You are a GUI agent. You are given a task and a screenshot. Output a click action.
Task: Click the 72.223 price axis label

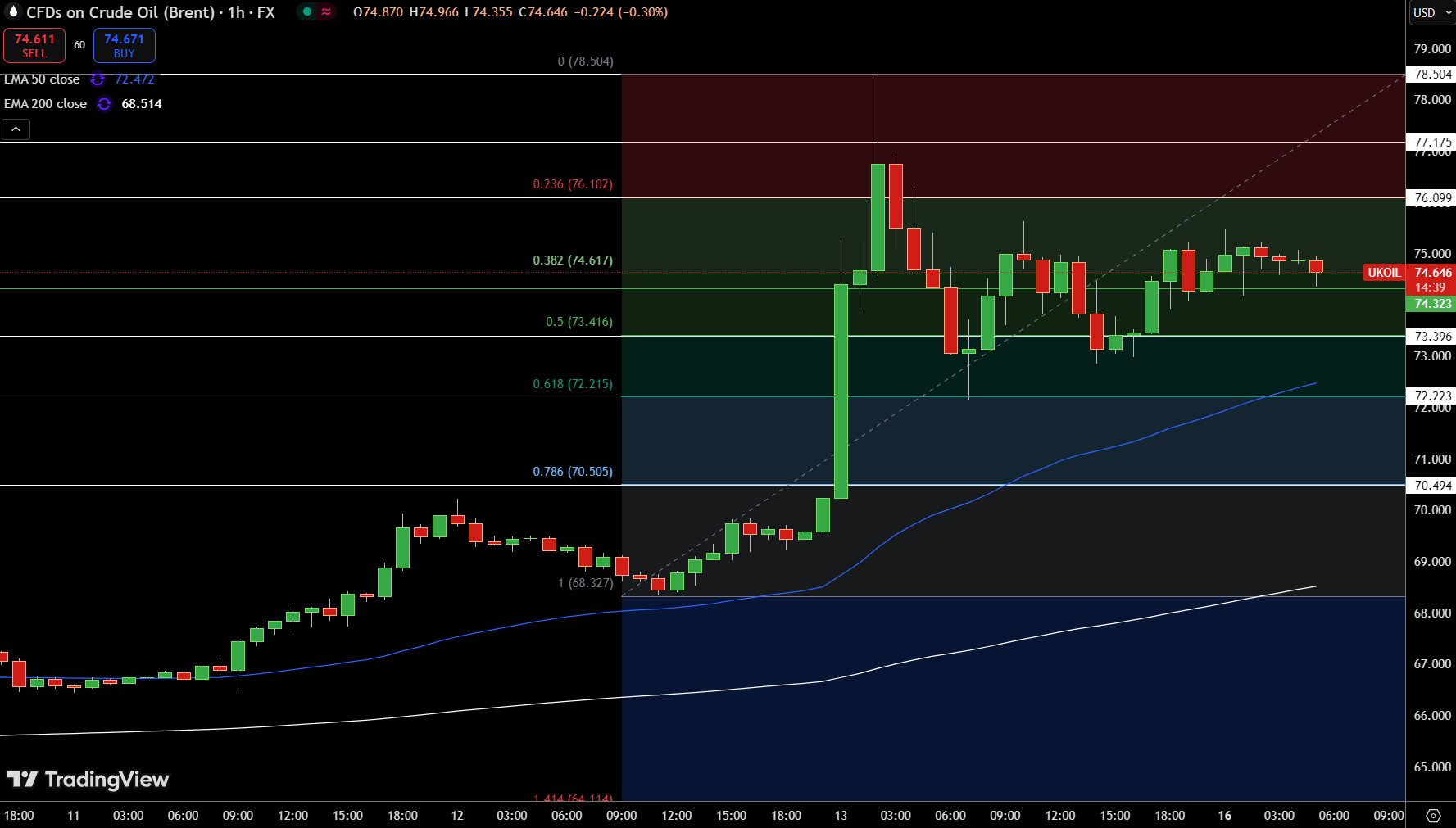coord(1431,396)
